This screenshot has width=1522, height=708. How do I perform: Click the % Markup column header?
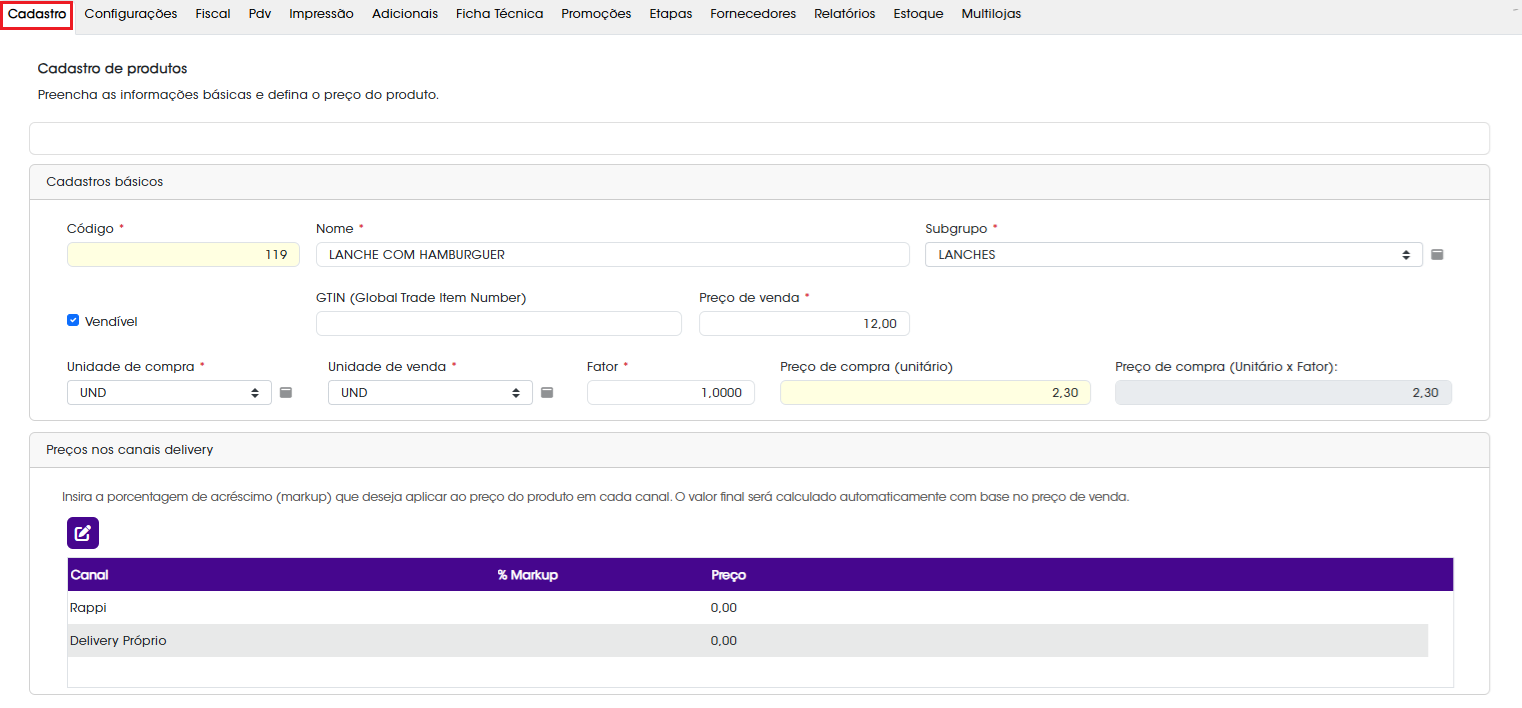(527, 575)
